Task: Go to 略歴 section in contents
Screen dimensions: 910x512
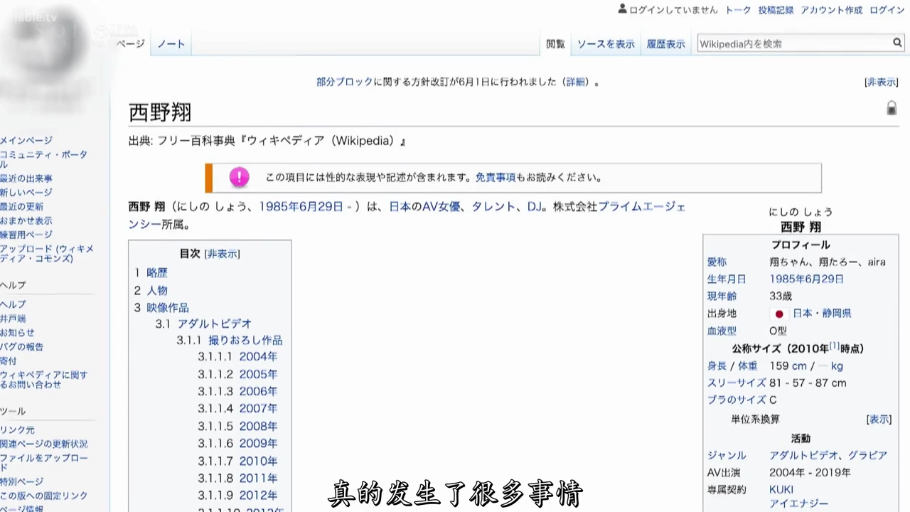Action: click(x=157, y=272)
